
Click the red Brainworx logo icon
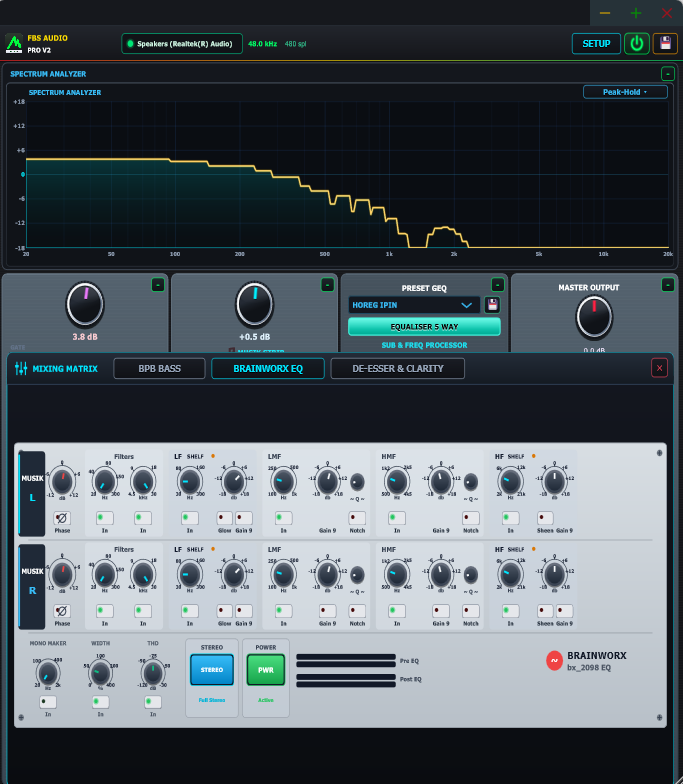click(x=554, y=660)
